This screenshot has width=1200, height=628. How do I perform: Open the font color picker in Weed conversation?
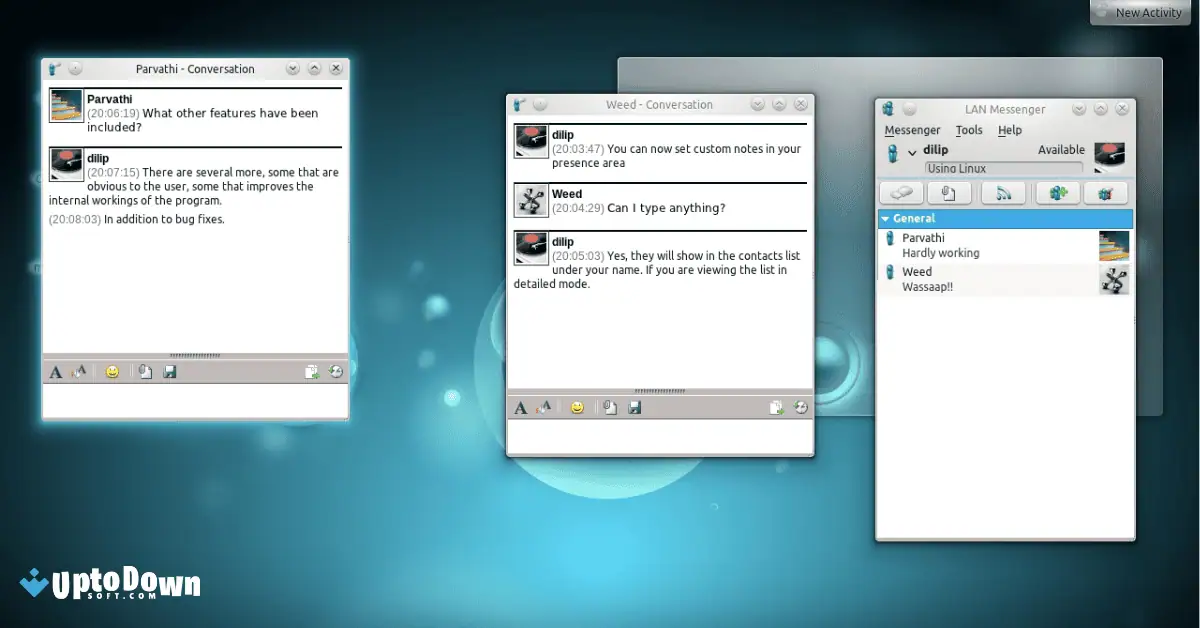tap(546, 407)
